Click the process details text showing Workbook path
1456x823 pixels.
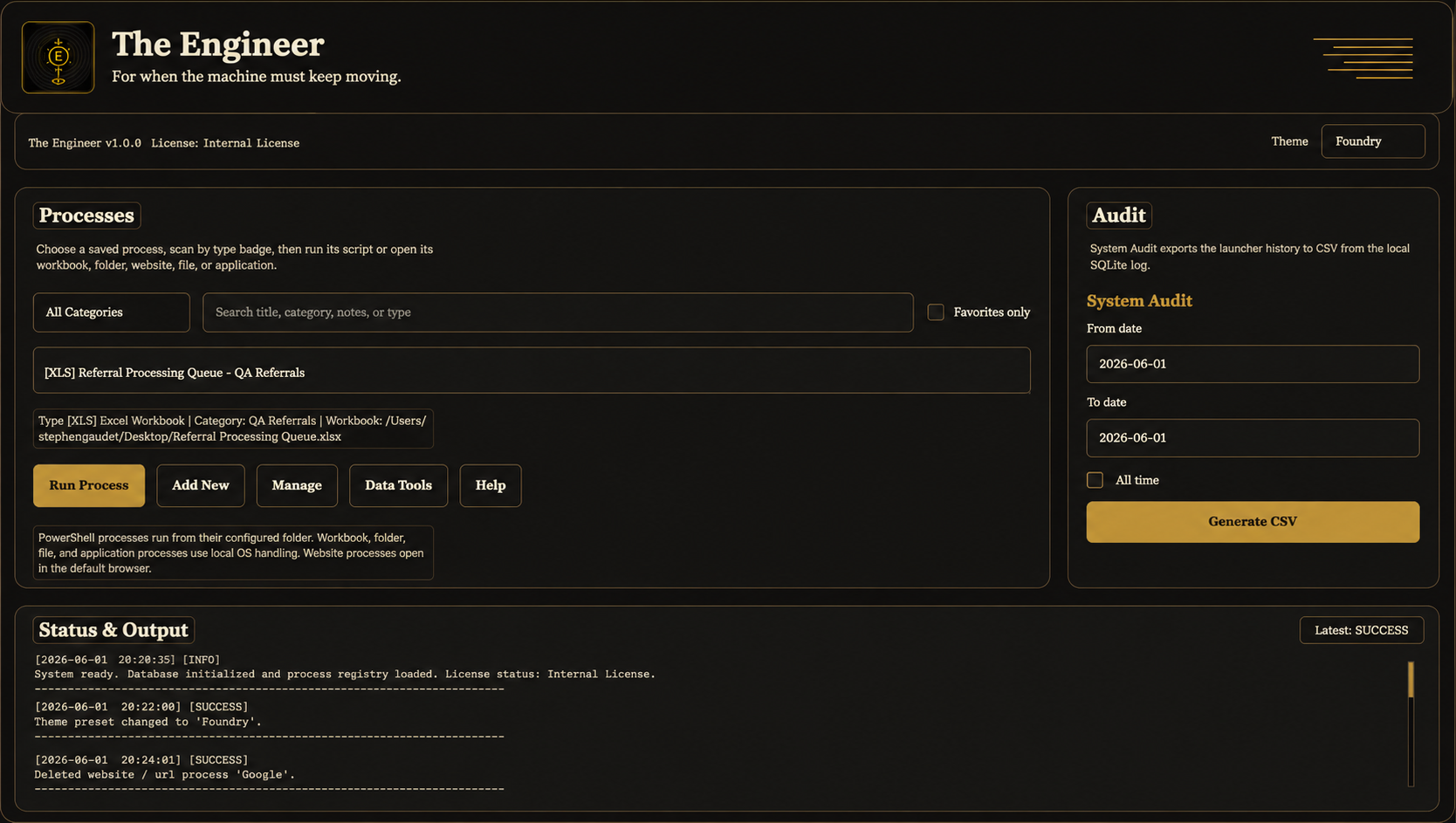point(233,429)
